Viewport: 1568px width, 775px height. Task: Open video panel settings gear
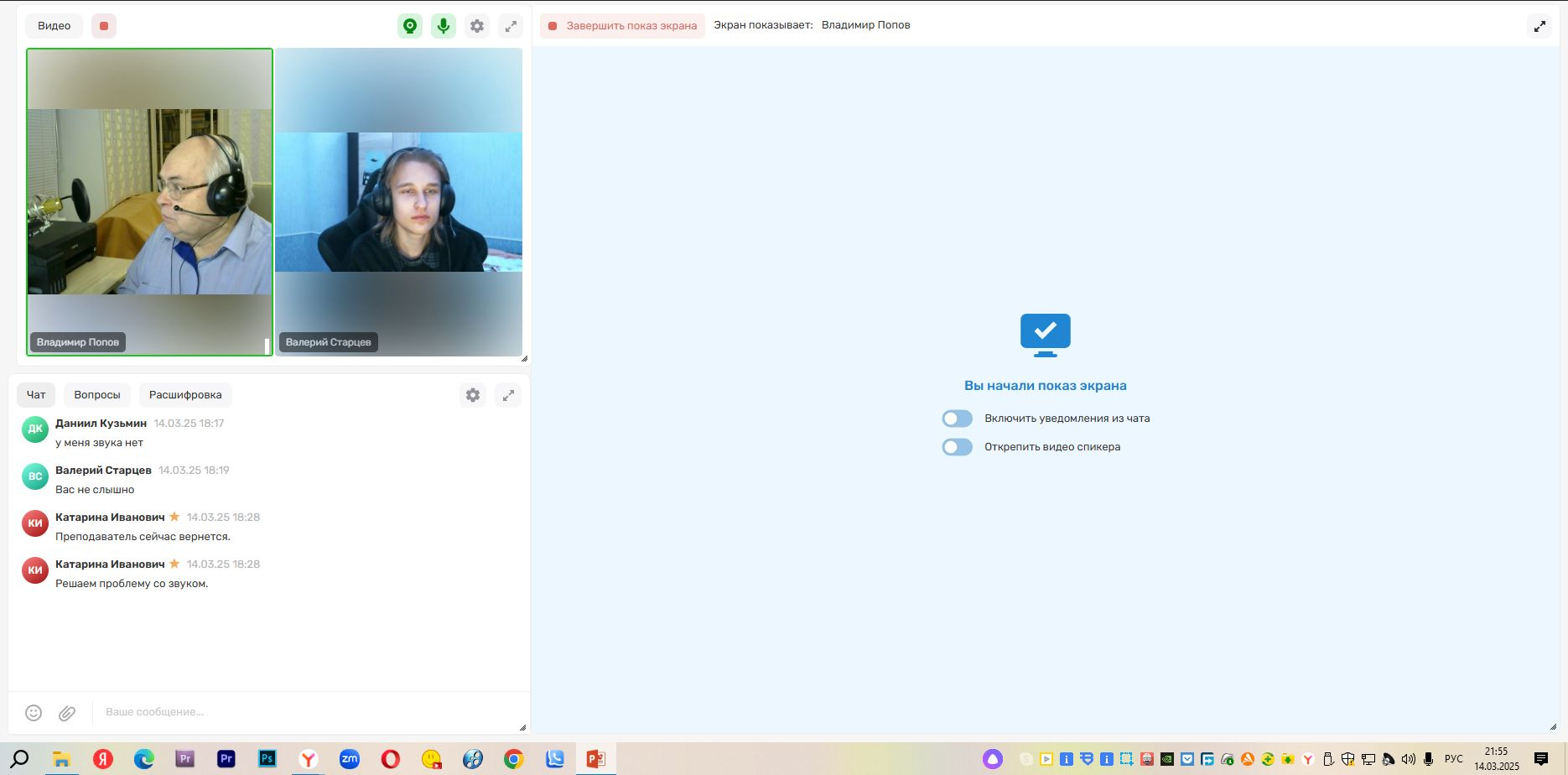coord(477,26)
